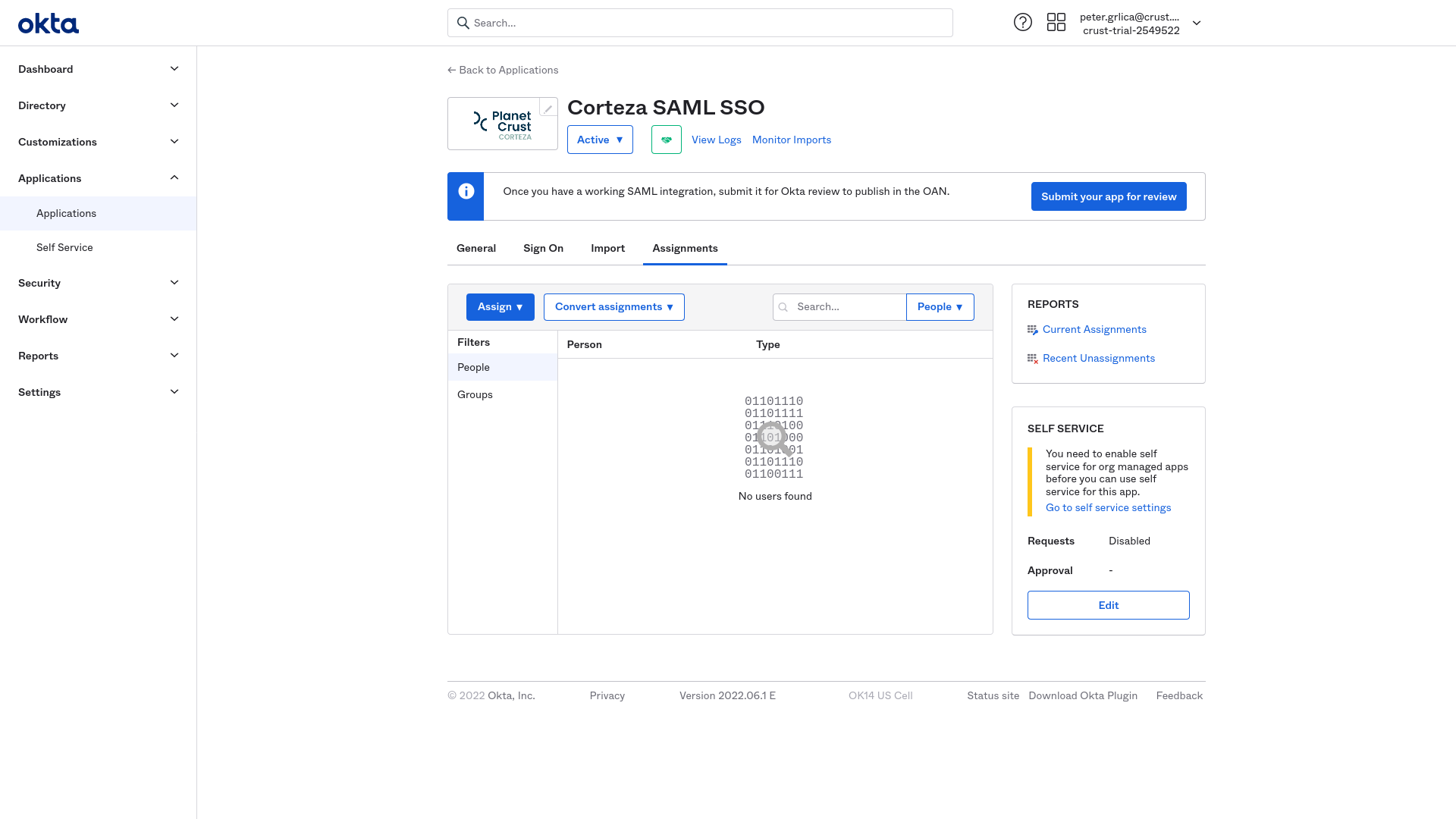Click the help question mark icon
Viewport: 1456px width, 819px height.
pyautogui.click(x=1023, y=22)
